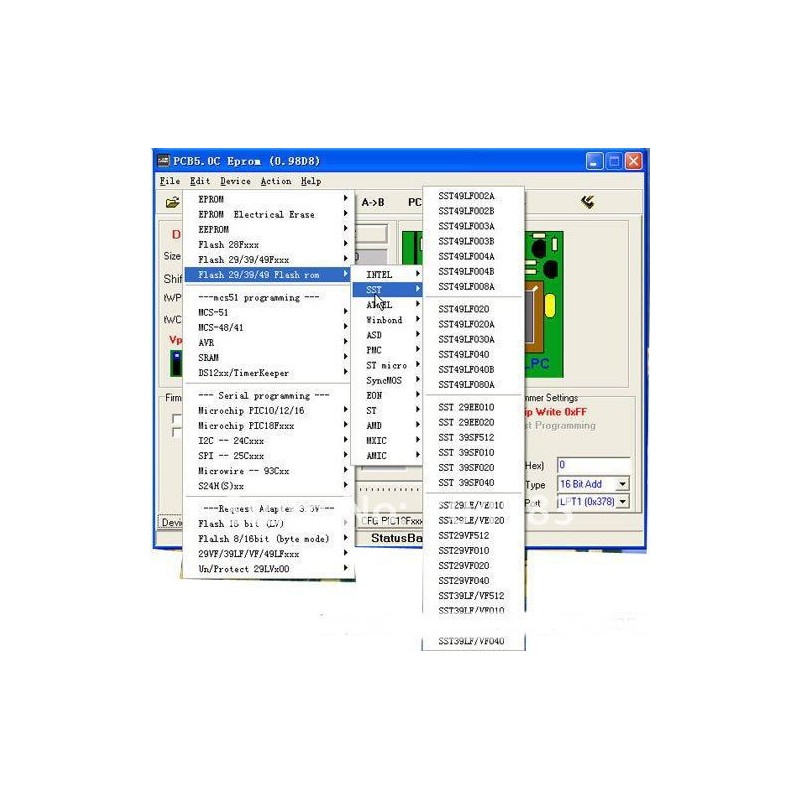800x800 pixels.
Task: Choose SST49LF002A chip
Action: coord(473,196)
